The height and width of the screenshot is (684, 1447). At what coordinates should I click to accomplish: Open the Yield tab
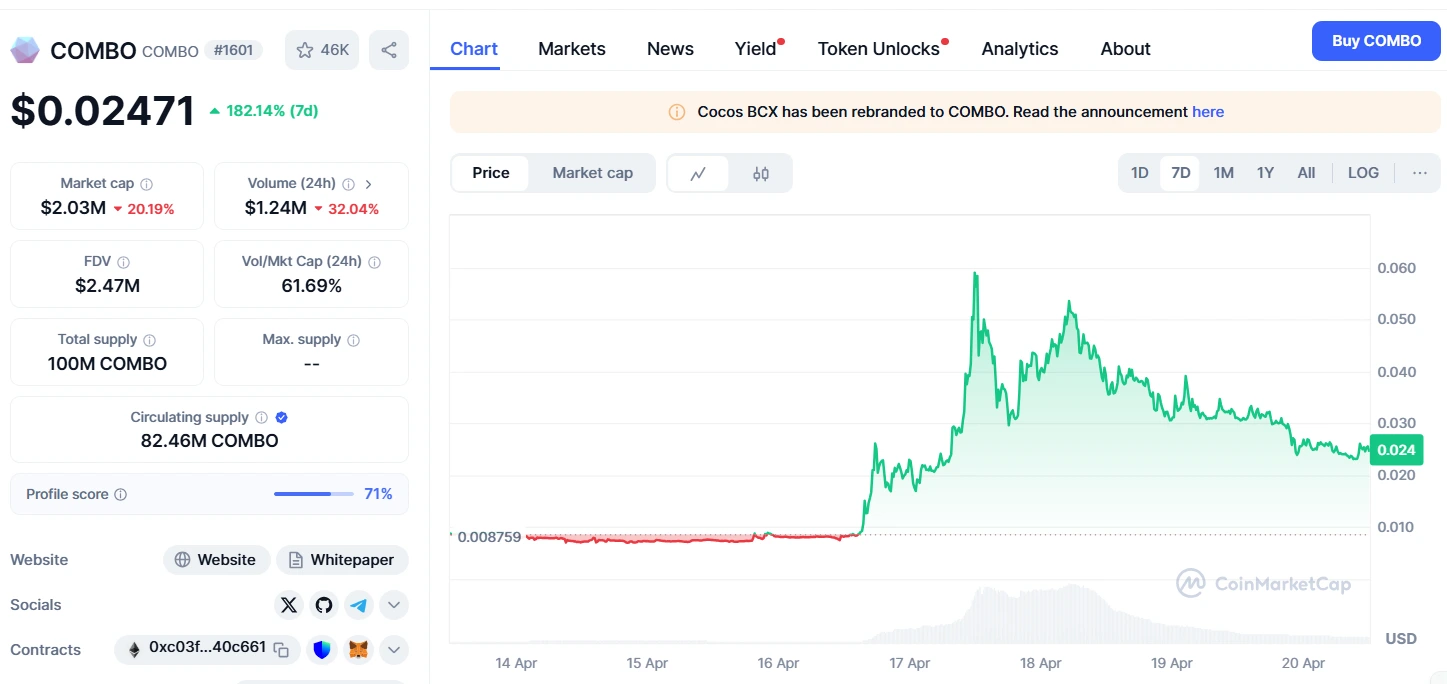point(756,49)
